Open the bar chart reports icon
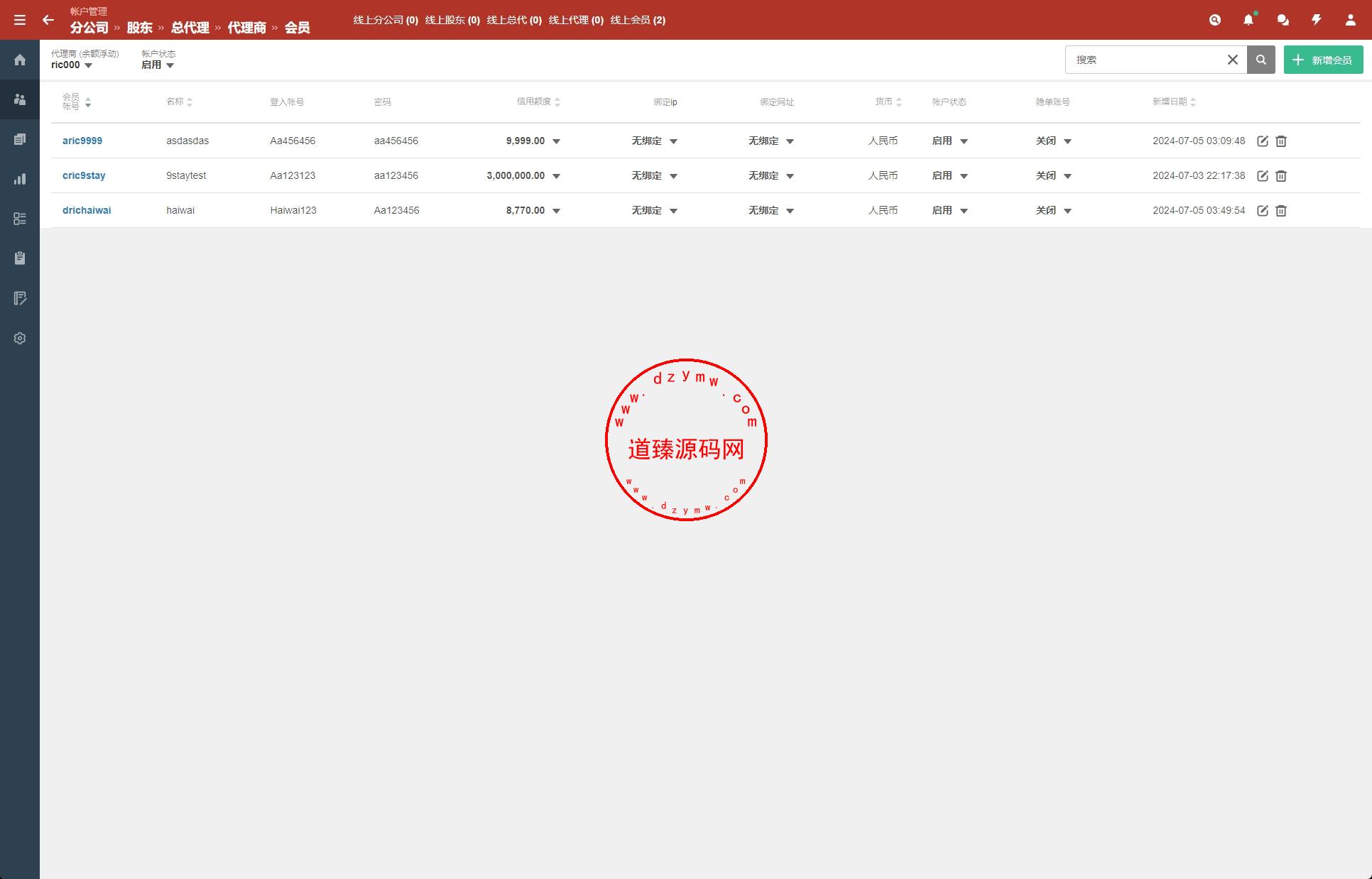The image size is (1372, 879). click(20, 179)
